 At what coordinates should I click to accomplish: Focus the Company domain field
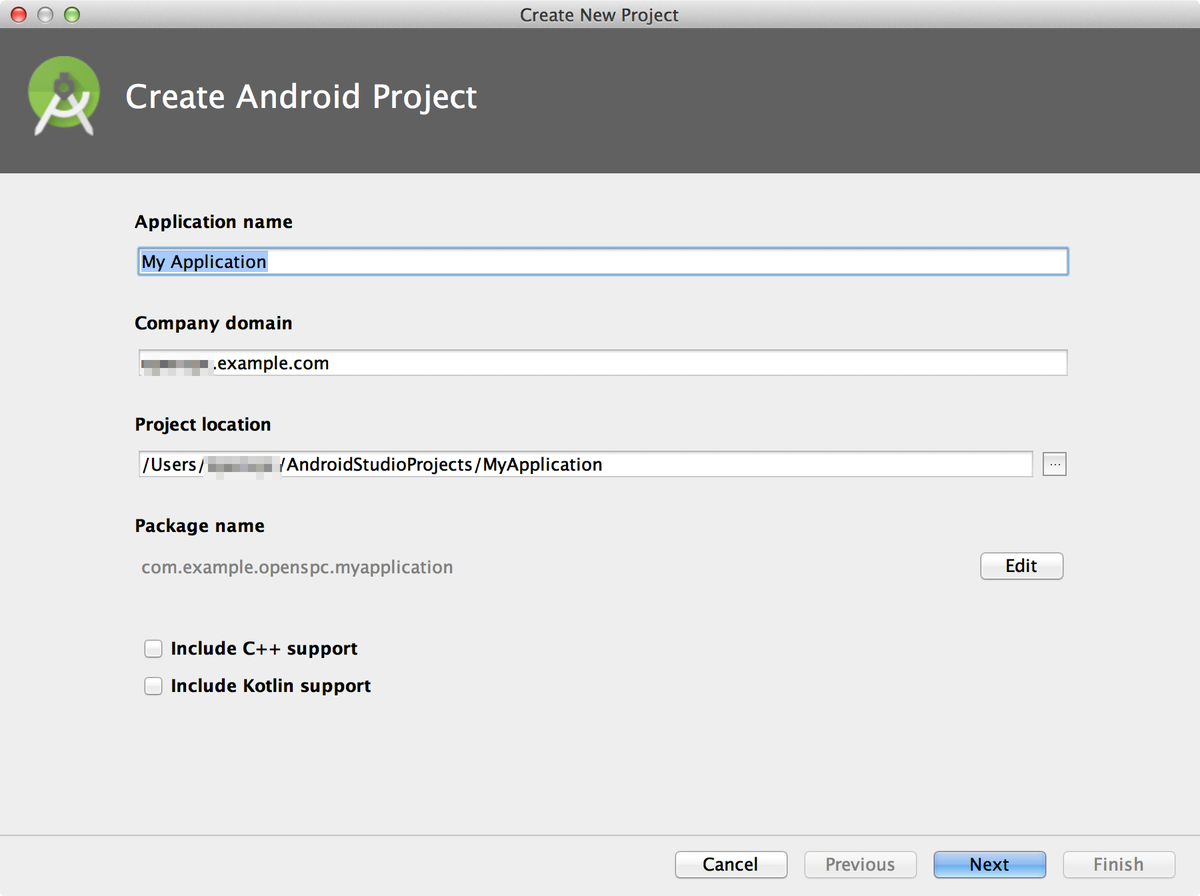coord(603,363)
